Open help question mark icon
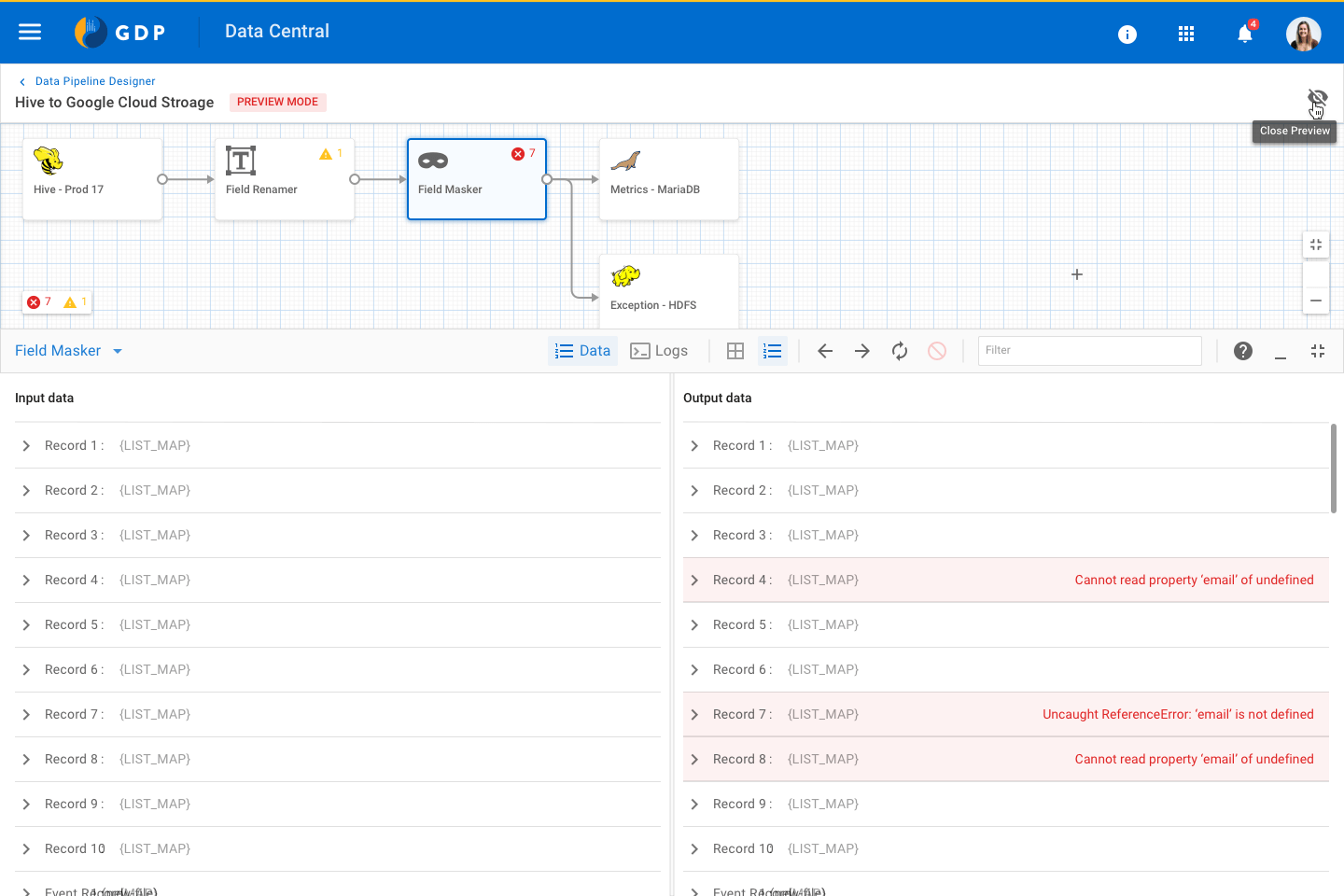This screenshot has height=896, width=1344. 1243,351
